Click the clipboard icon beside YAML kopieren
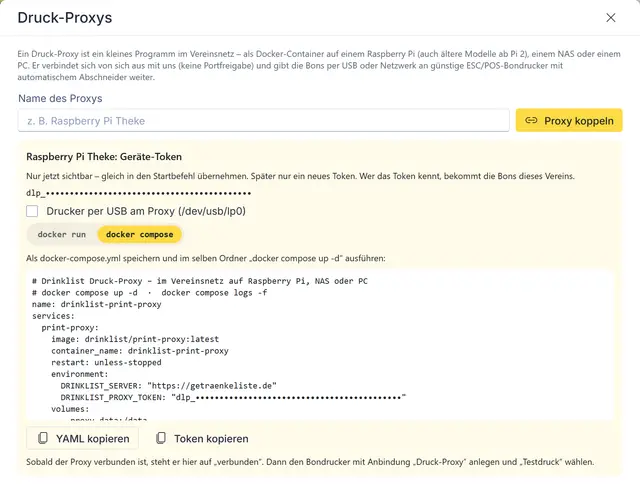Viewport: 640px width, 489px height. click(x=42, y=438)
